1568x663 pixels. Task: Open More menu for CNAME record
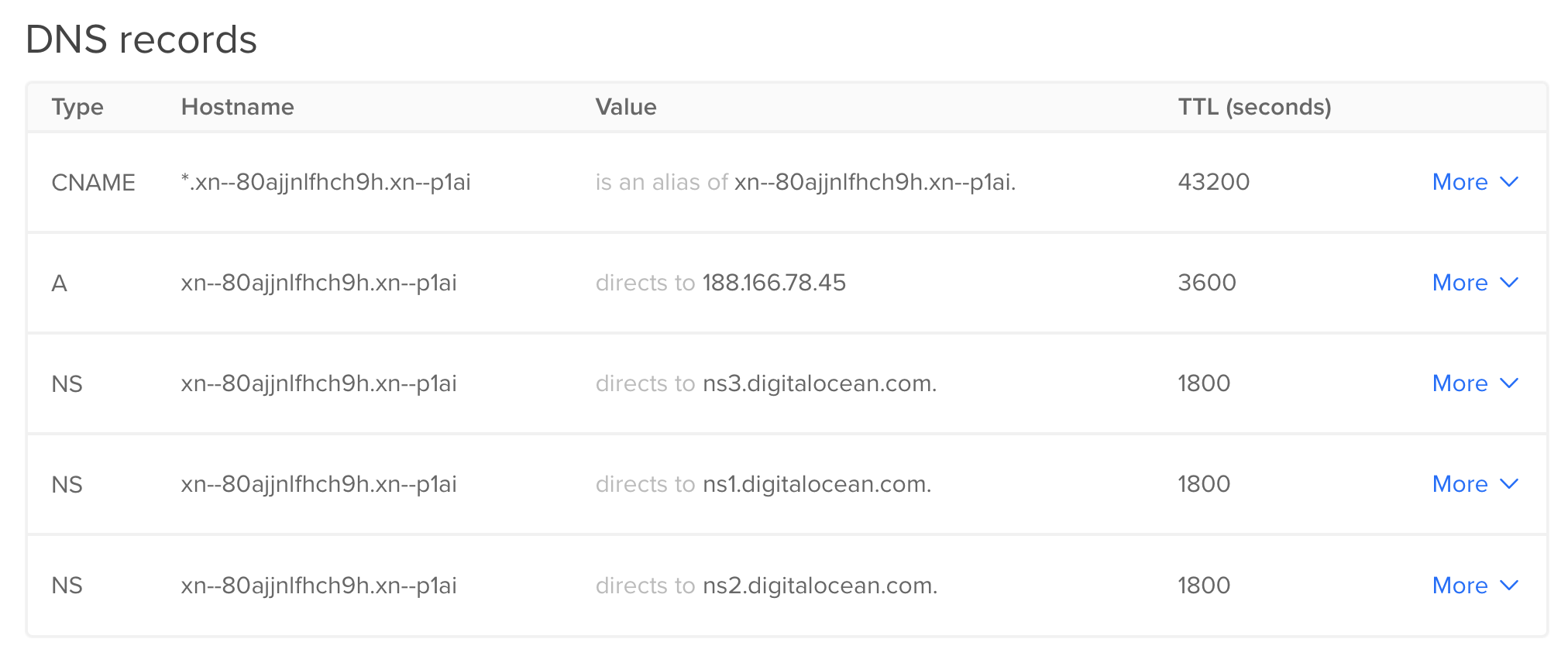click(1475, 182)
